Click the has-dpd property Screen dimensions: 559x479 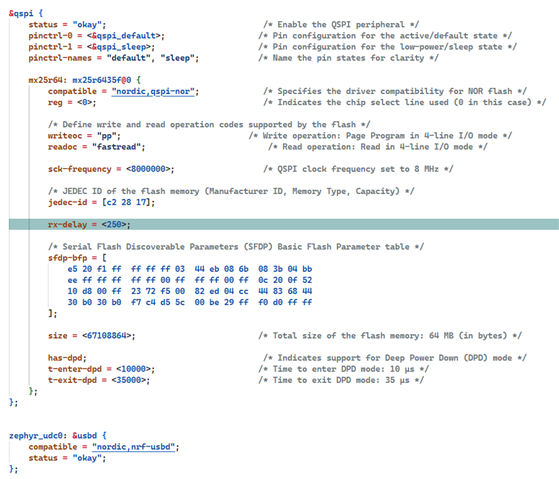point(67,358)
